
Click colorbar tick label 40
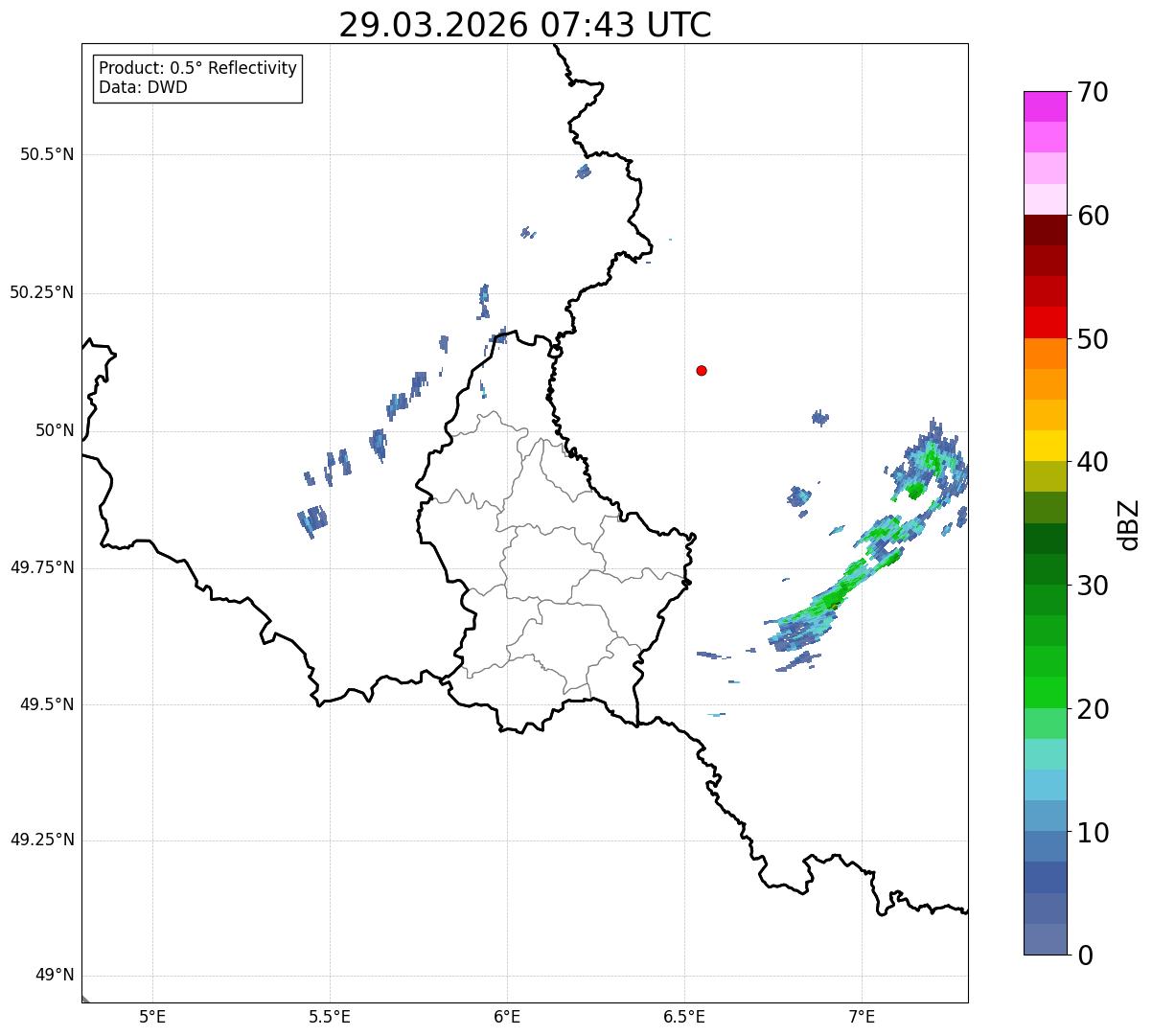point(1093,462)
